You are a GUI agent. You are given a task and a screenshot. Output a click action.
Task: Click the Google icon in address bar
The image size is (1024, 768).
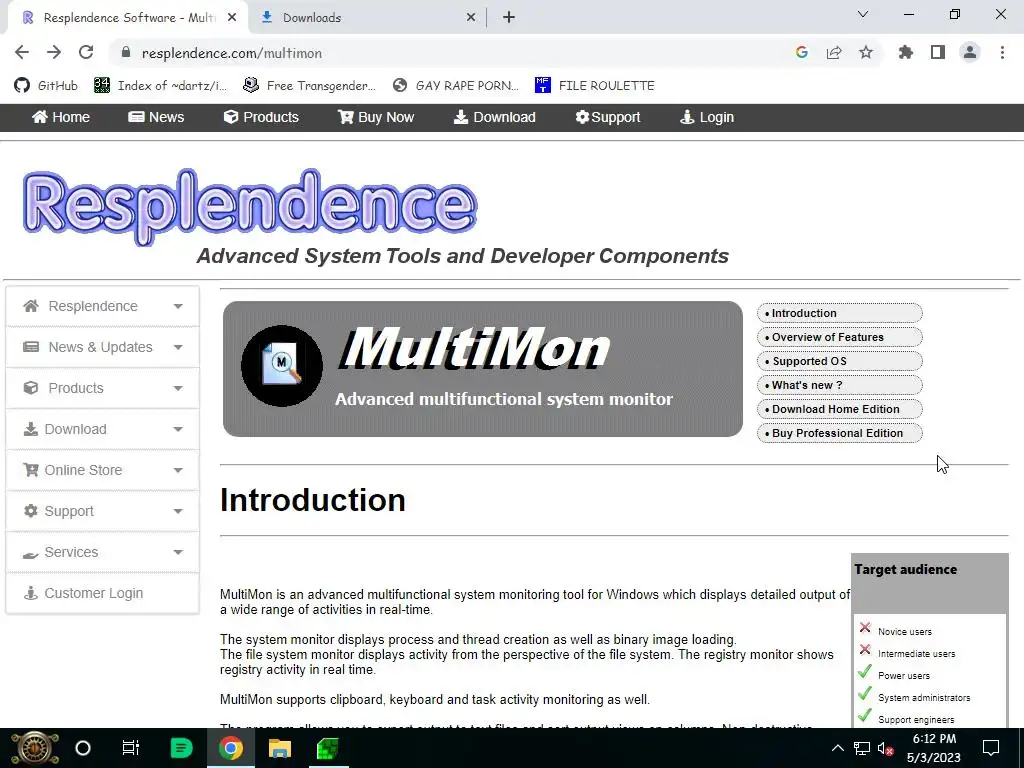coord(802,53)
